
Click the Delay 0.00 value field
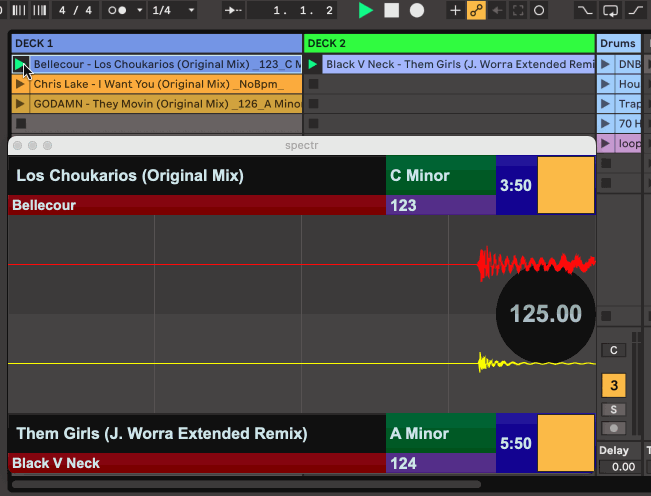[x=622, y=467]
